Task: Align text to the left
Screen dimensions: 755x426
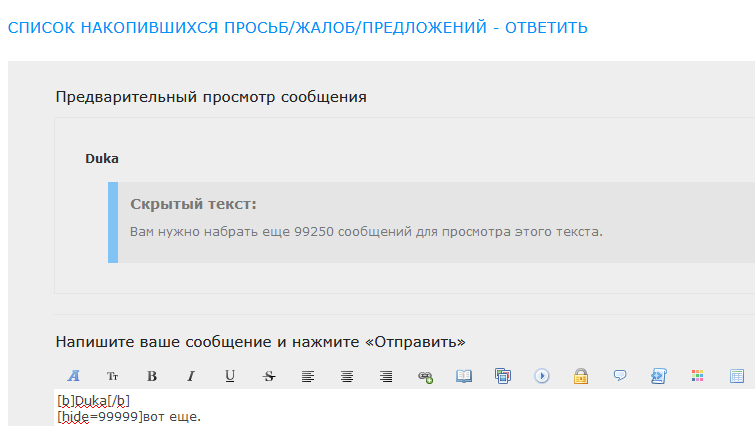Action: pos(308,376)
